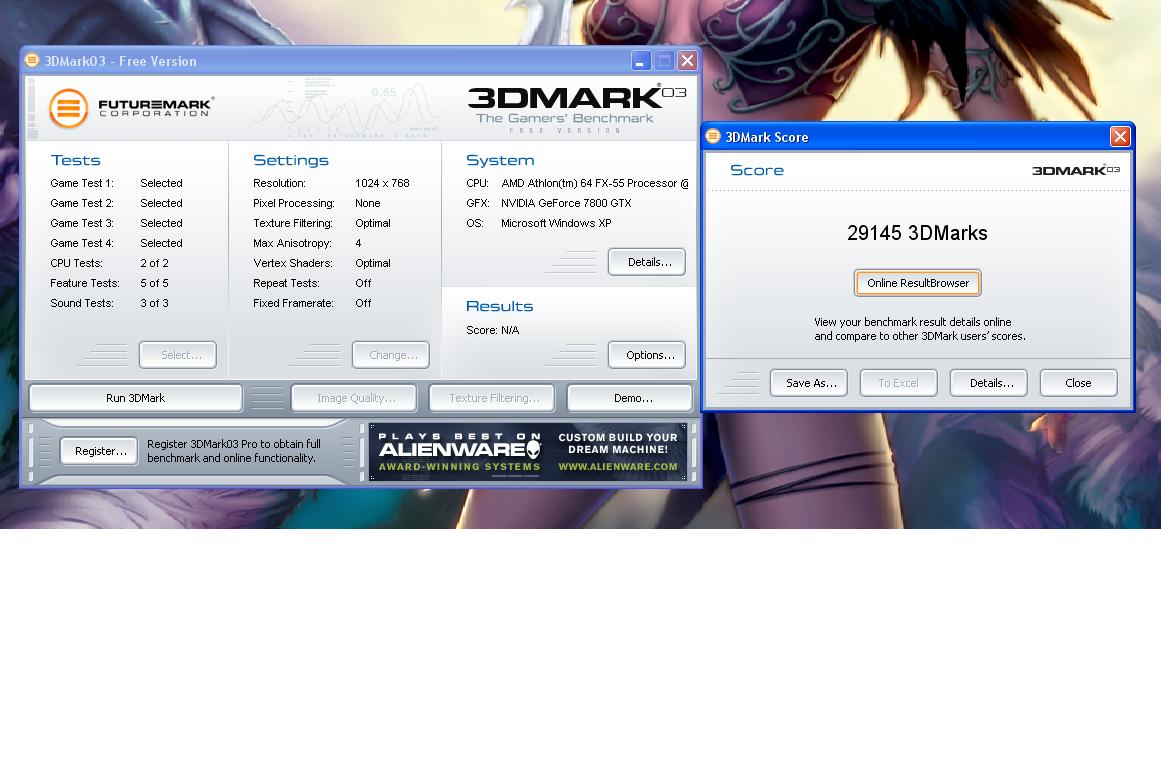The width and height of the screenshot is (1161, 768).
Task: Click the System section heading
Action: tap(500, 160)
